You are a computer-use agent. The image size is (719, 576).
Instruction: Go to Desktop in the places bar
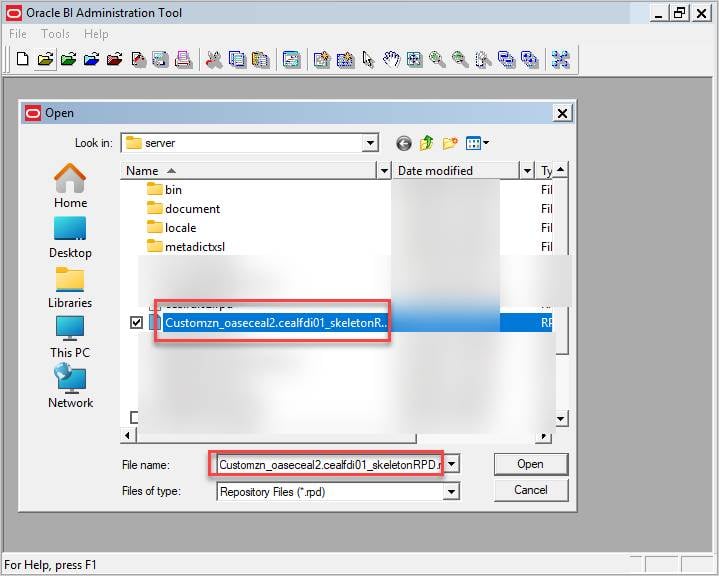coord(70,238)
